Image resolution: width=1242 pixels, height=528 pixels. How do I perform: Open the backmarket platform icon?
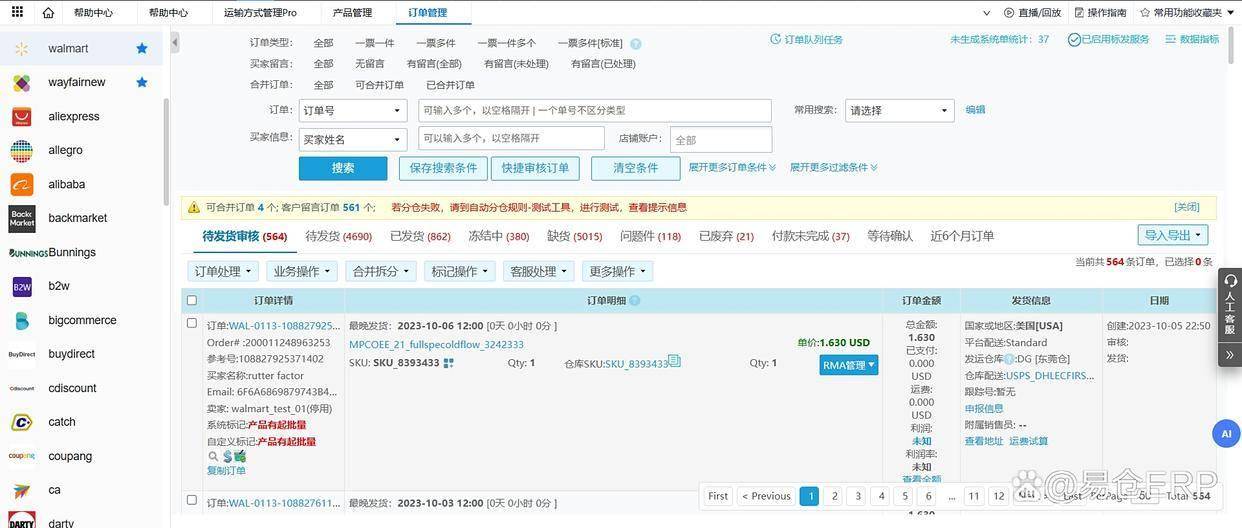click(21, 218)
